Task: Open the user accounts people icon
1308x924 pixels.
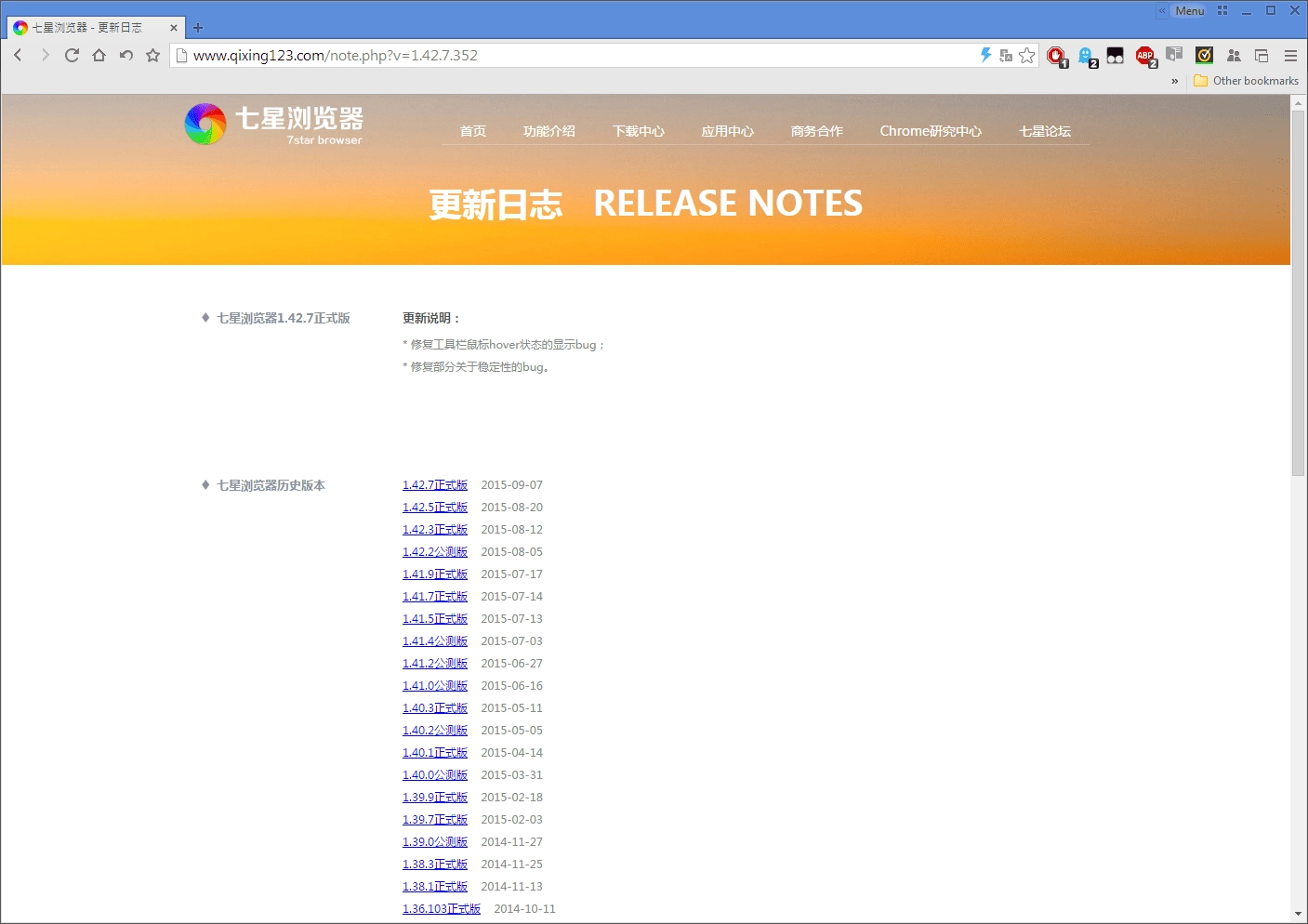Action: click(x=1234, y=56)
